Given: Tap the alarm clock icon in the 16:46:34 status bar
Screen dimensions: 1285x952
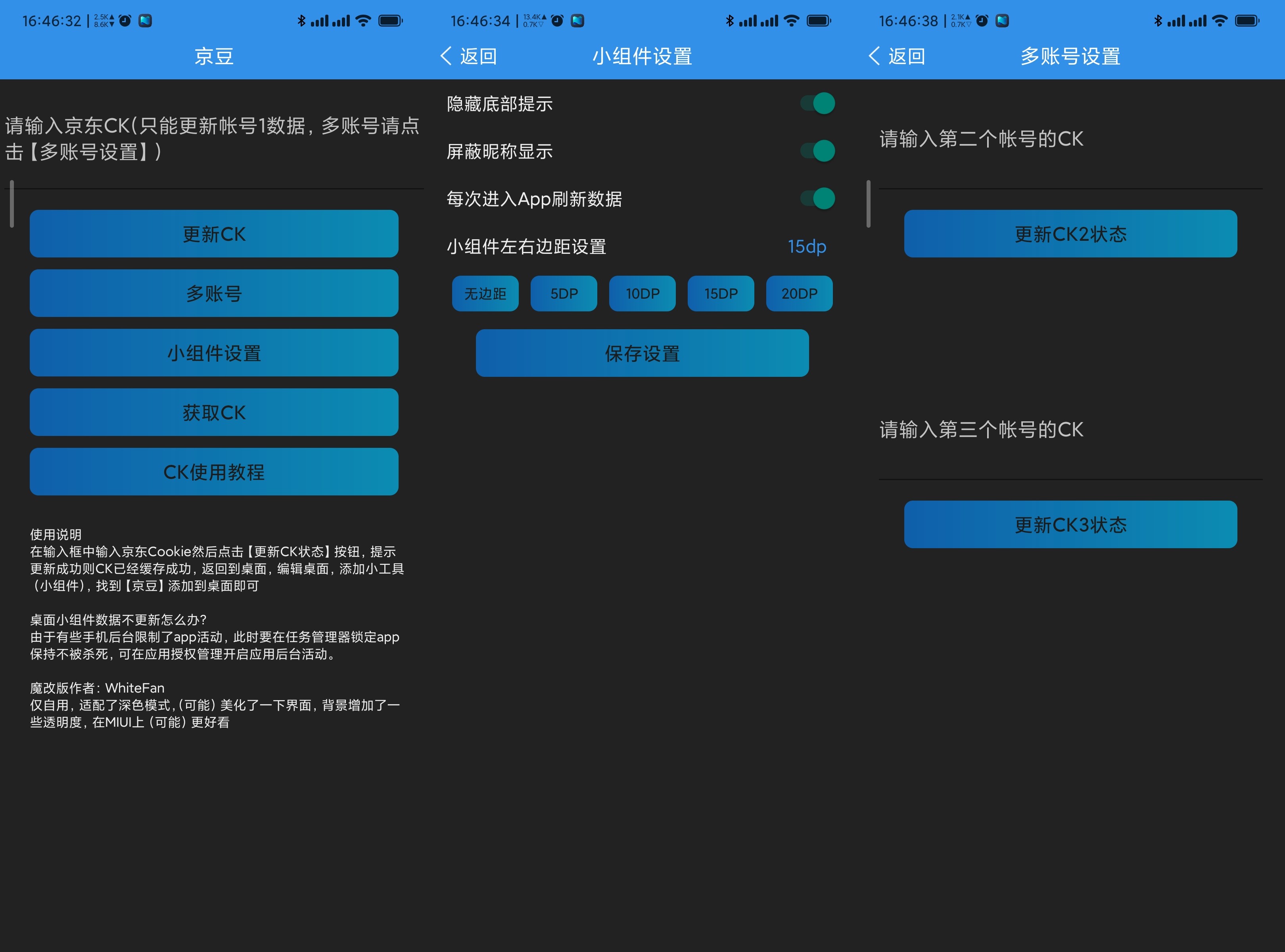Looking at the screenshot, I should (x=557, y=21).
